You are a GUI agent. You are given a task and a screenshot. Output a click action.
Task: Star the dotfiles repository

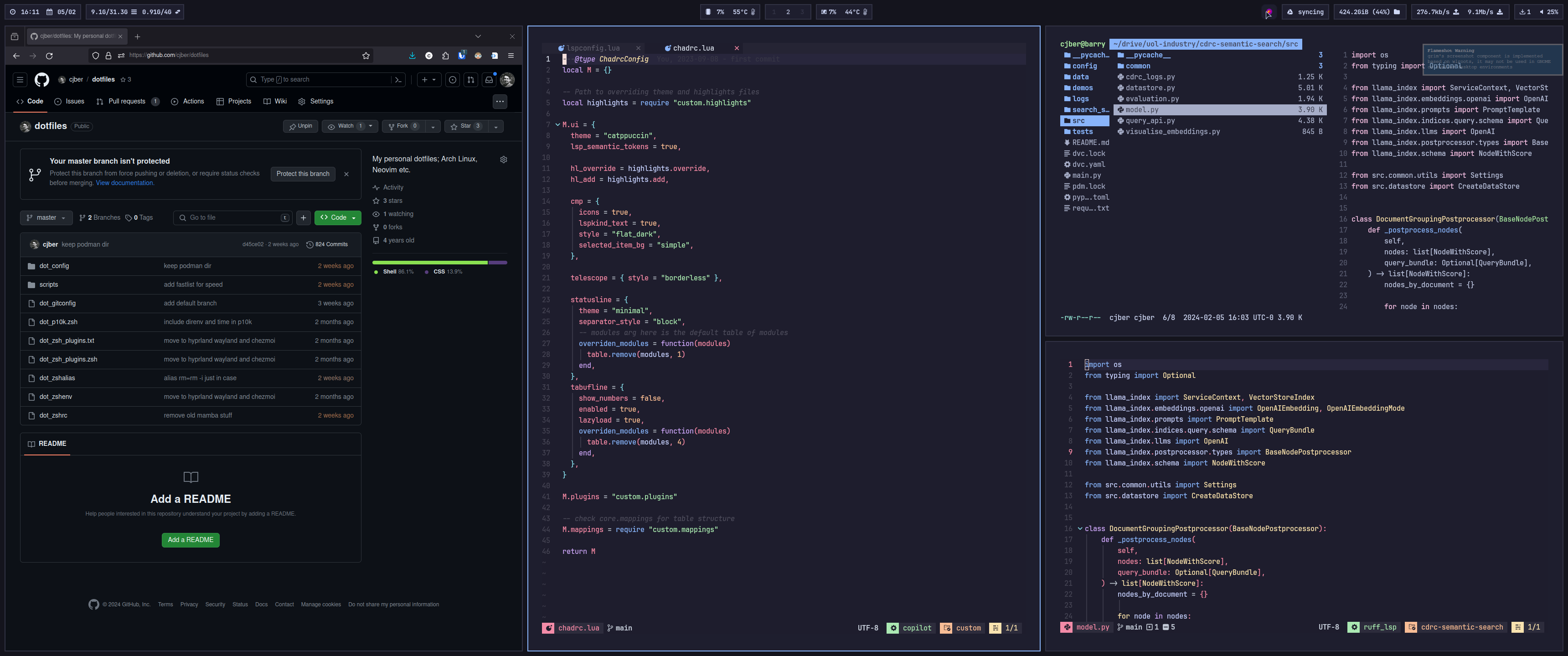click(466, 126)
